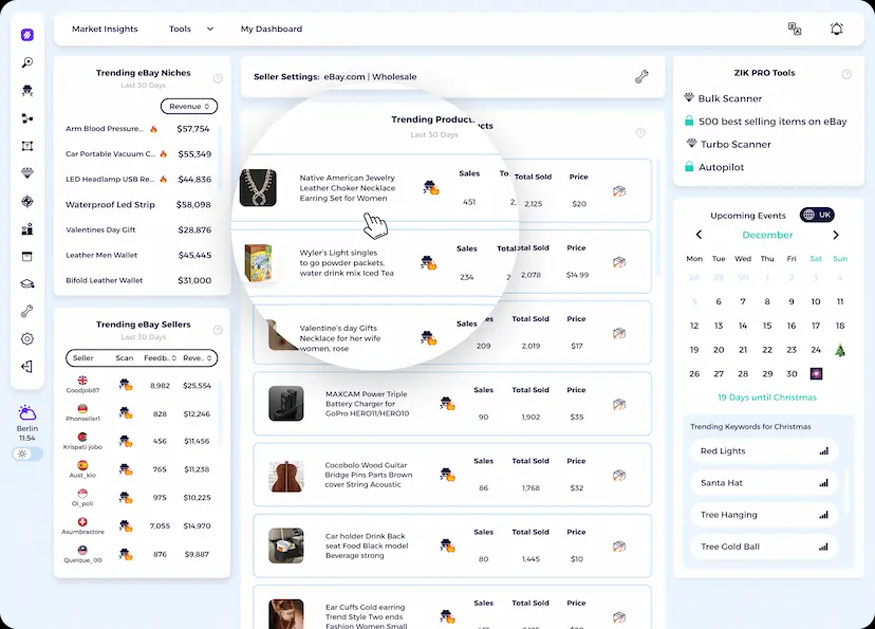Click the crosshair target icon in the sidebar
875x629 pixels.
pyautogui.click(x=27, y=201)
